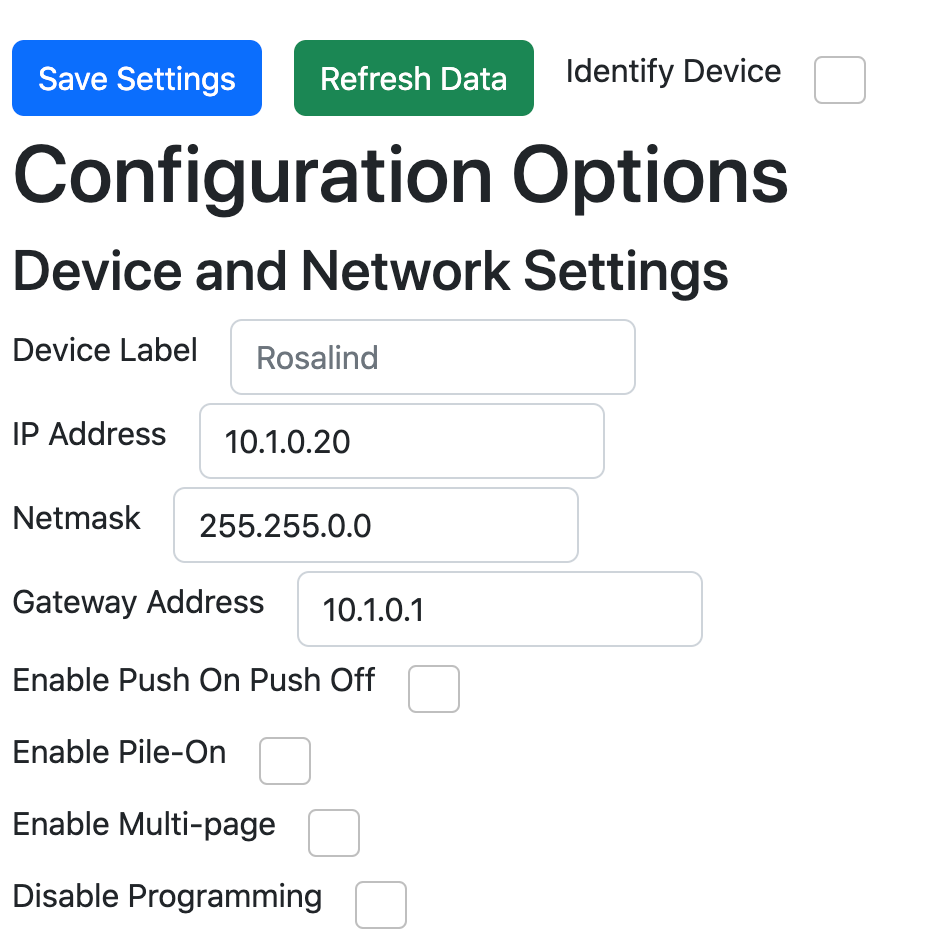Click the Save Settings button
942x944 pixels.
pyautogui.click(x=137, y=78)
